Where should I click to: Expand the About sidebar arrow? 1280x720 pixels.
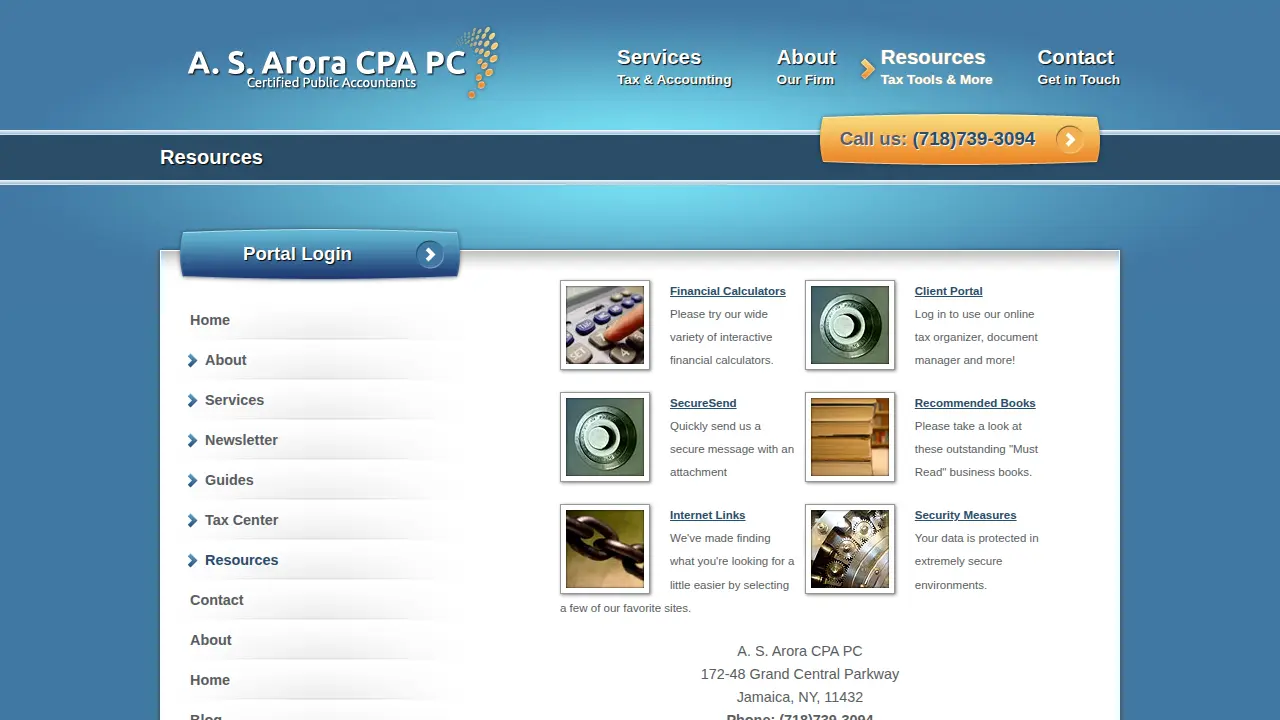click(x=193, y=360)
